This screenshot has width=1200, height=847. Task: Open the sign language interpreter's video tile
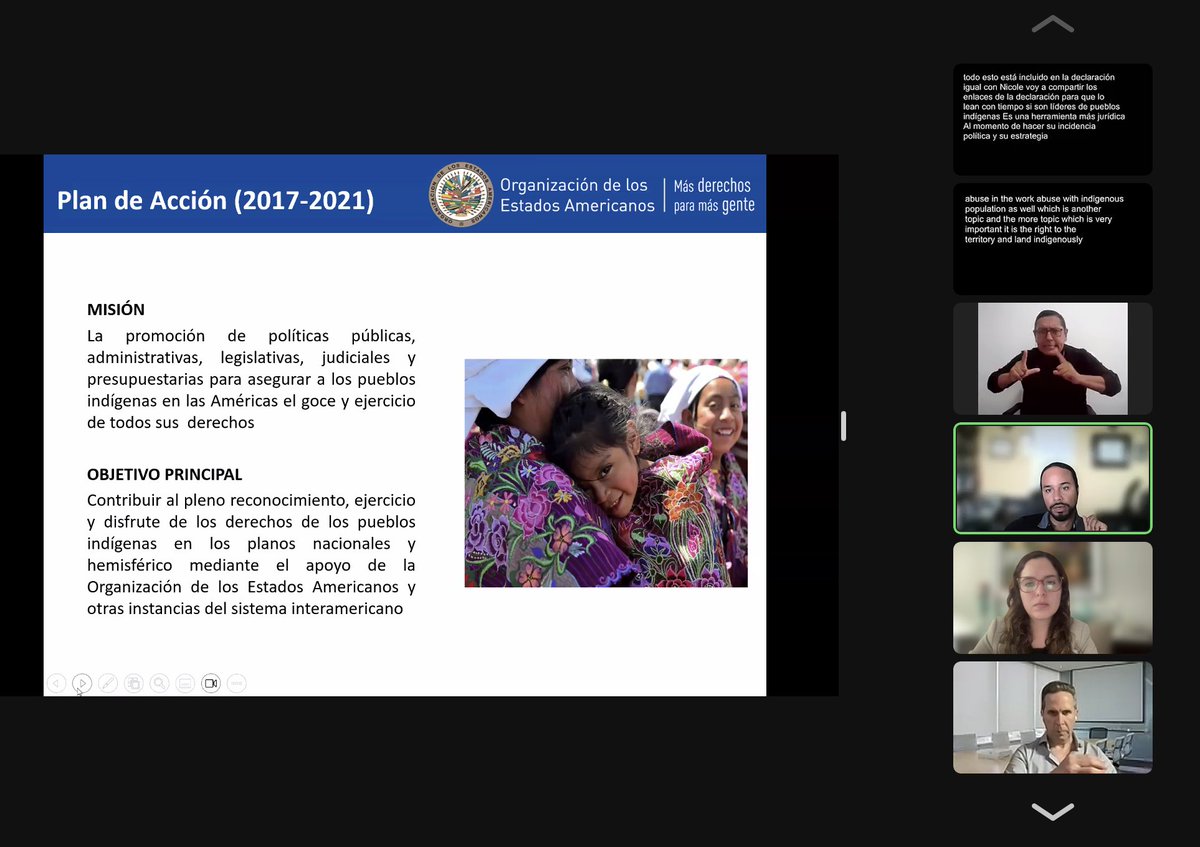tap(1052, 359)
